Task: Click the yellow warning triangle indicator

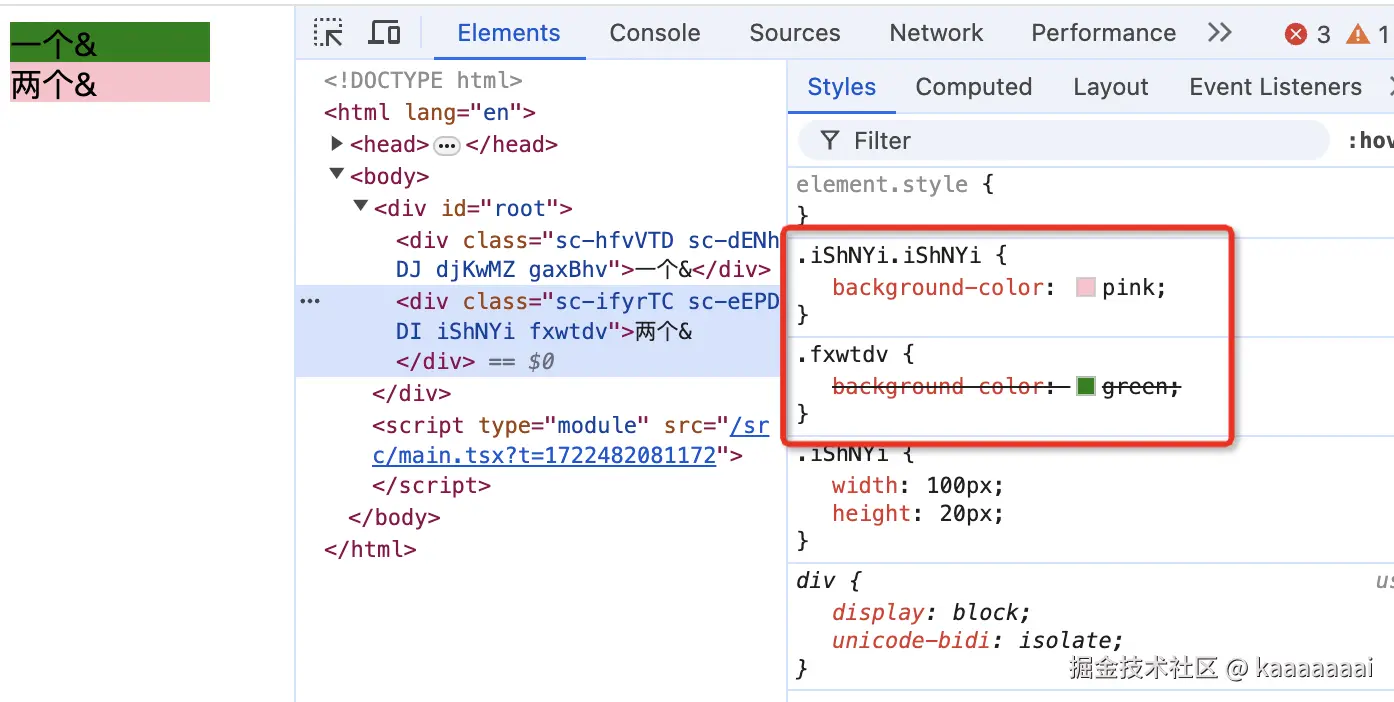Action: click(x=1359, y=33)
